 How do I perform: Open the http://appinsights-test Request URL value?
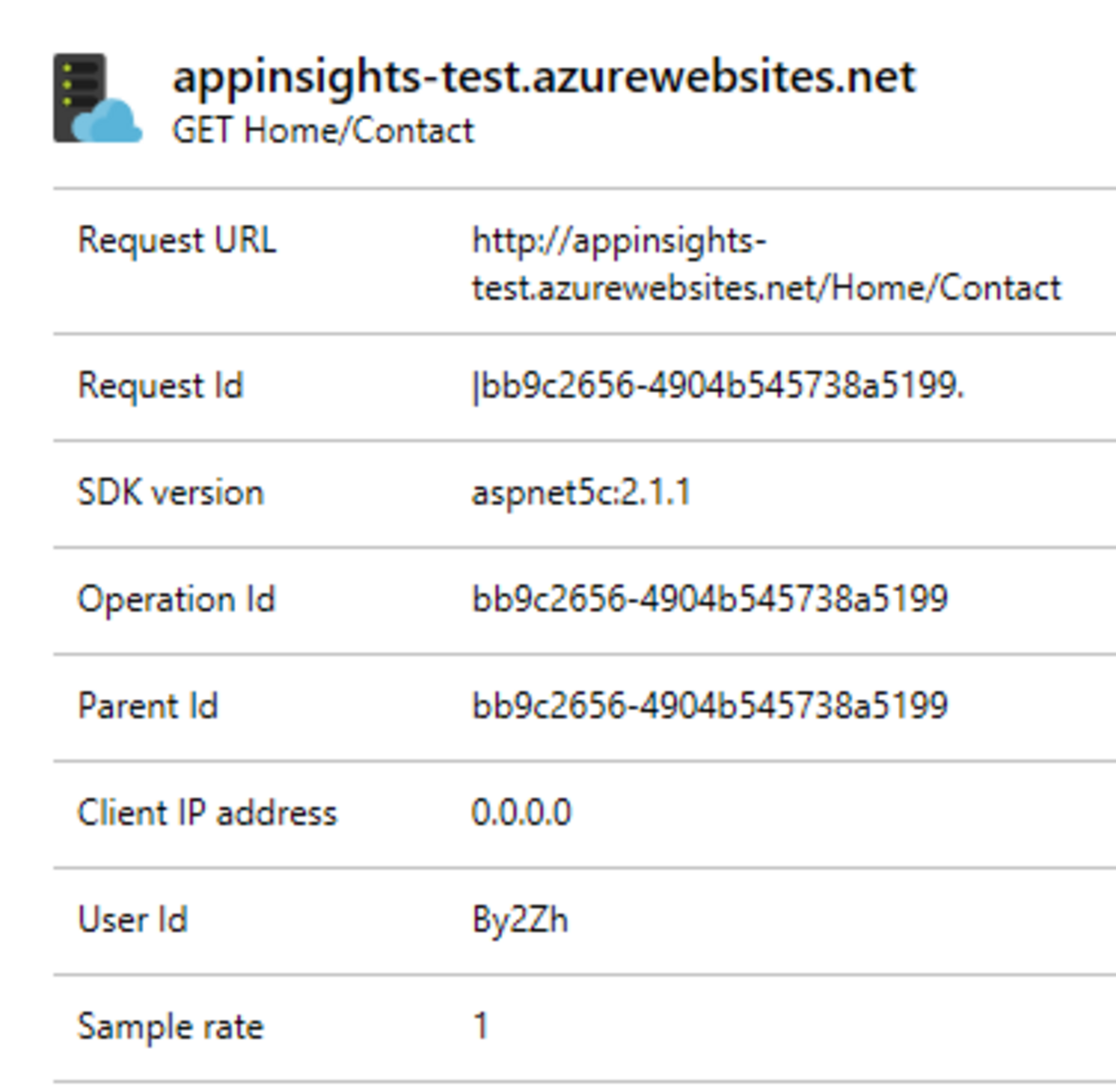766,264
